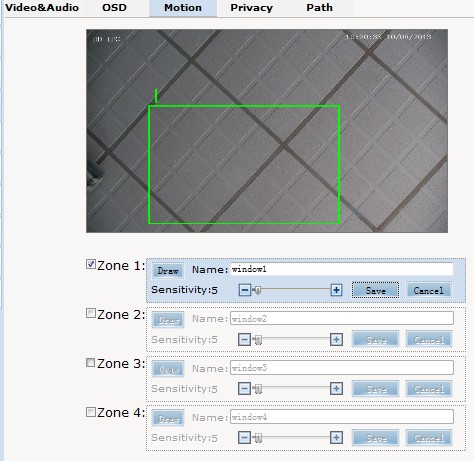Switch to the Privacy tab
This screenshot has height=461, width=474.
coord(251,8)
